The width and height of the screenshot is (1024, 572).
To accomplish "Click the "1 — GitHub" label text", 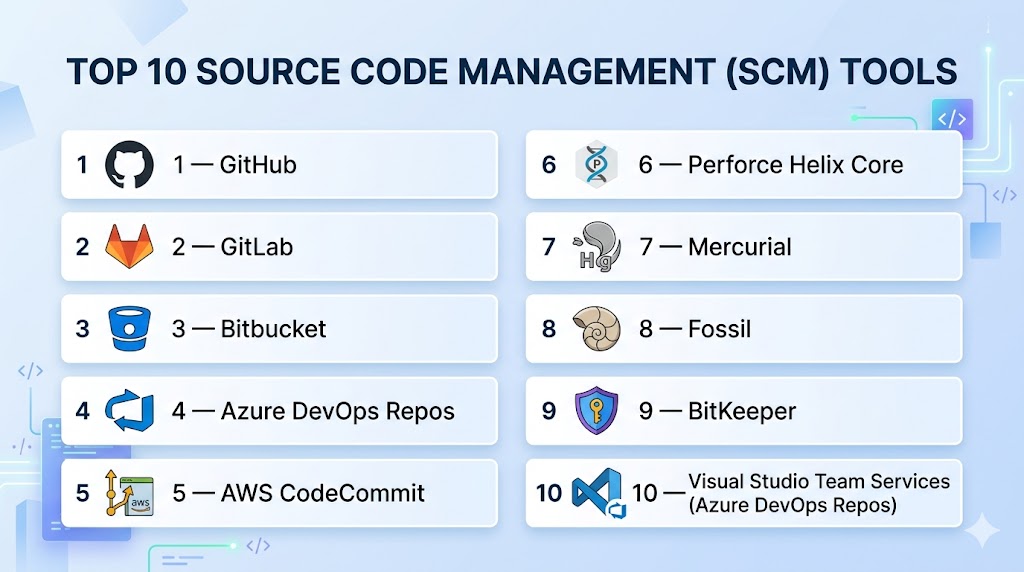I will click(234, 165).
